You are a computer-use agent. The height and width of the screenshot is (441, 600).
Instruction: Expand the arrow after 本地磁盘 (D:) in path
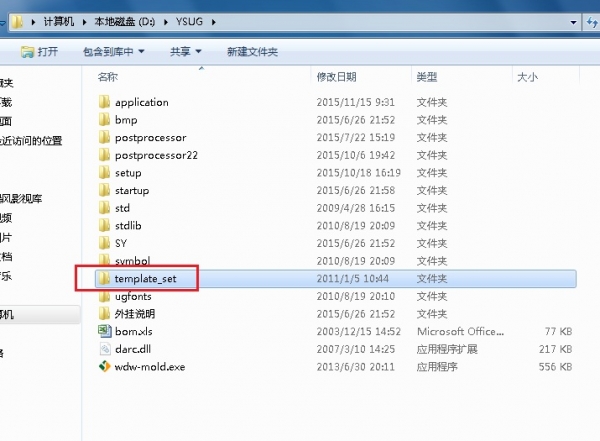click(166, 22)
